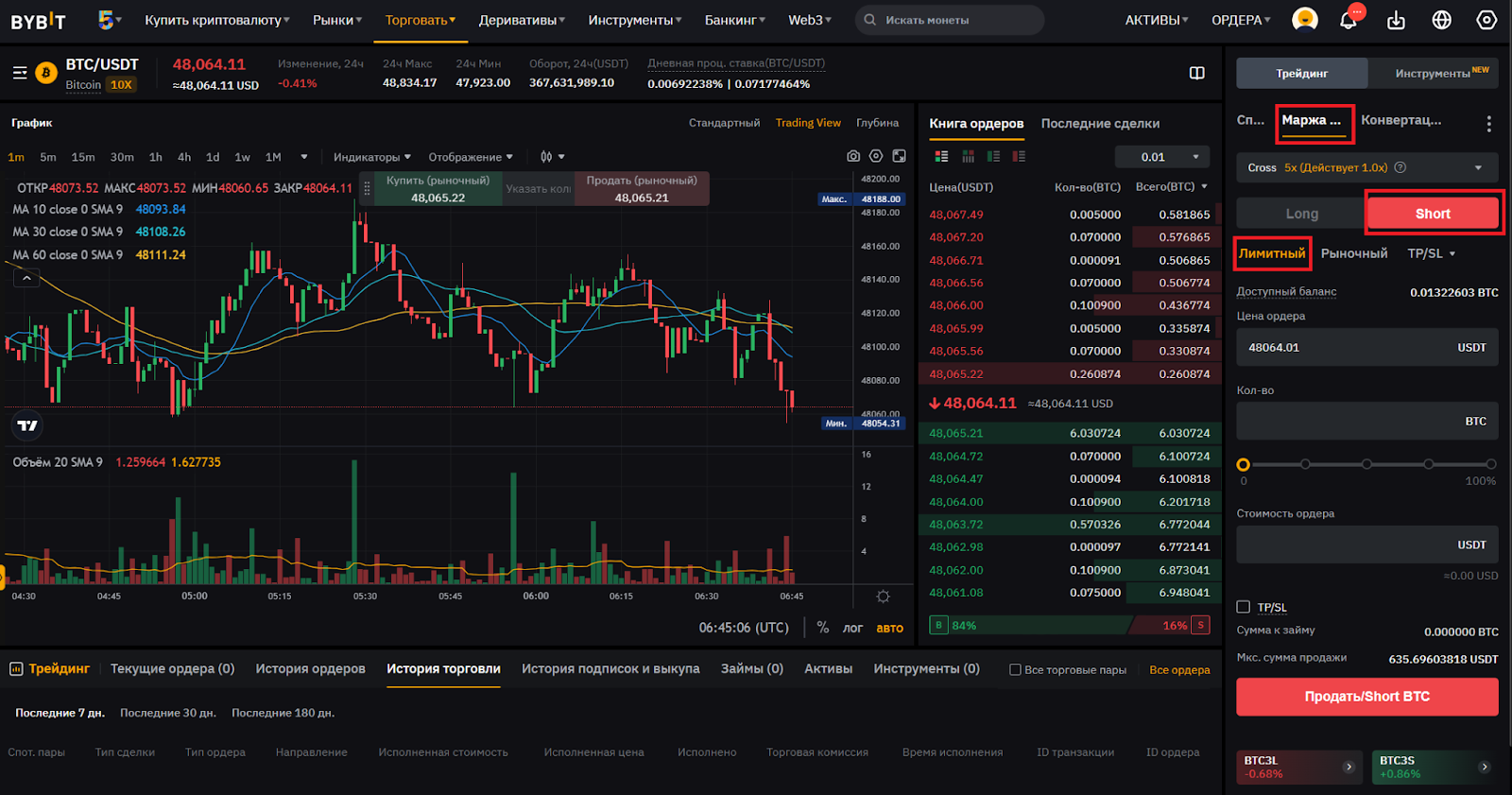Open the notifications bell
Screen dimensions: 1512x795
click(1349, 20)
